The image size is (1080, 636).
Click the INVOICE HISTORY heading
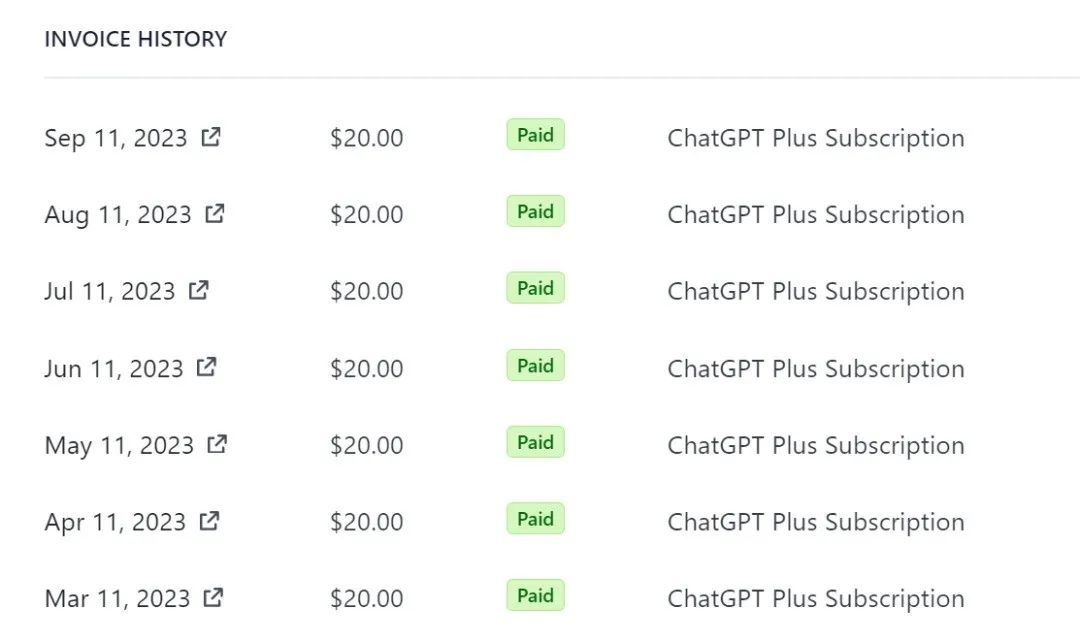pos(136,39)
